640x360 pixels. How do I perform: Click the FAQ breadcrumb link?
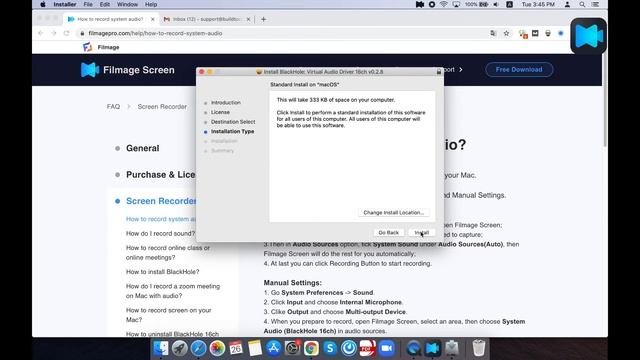(113, 107)
